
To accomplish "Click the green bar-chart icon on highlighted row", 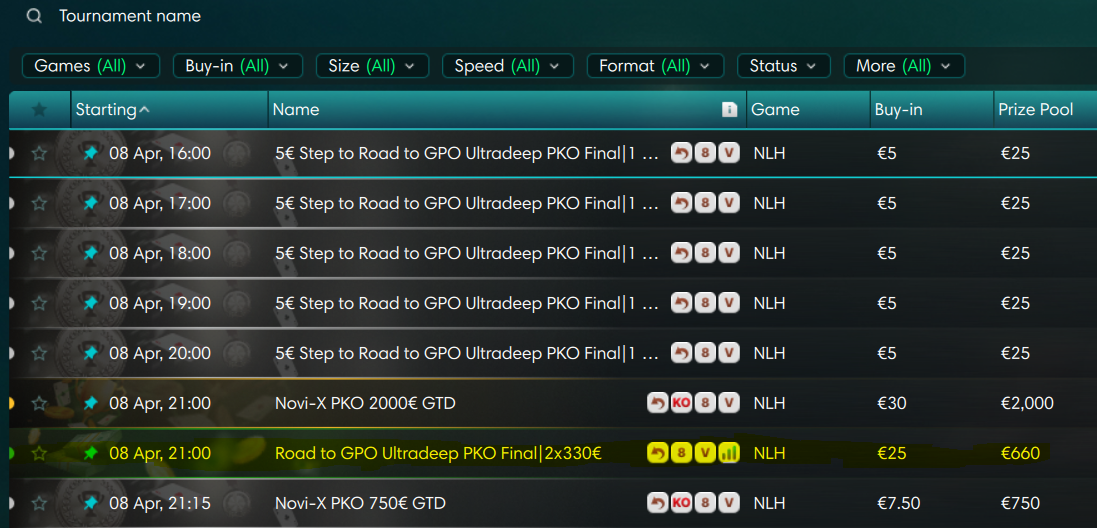I will [729, 453].
